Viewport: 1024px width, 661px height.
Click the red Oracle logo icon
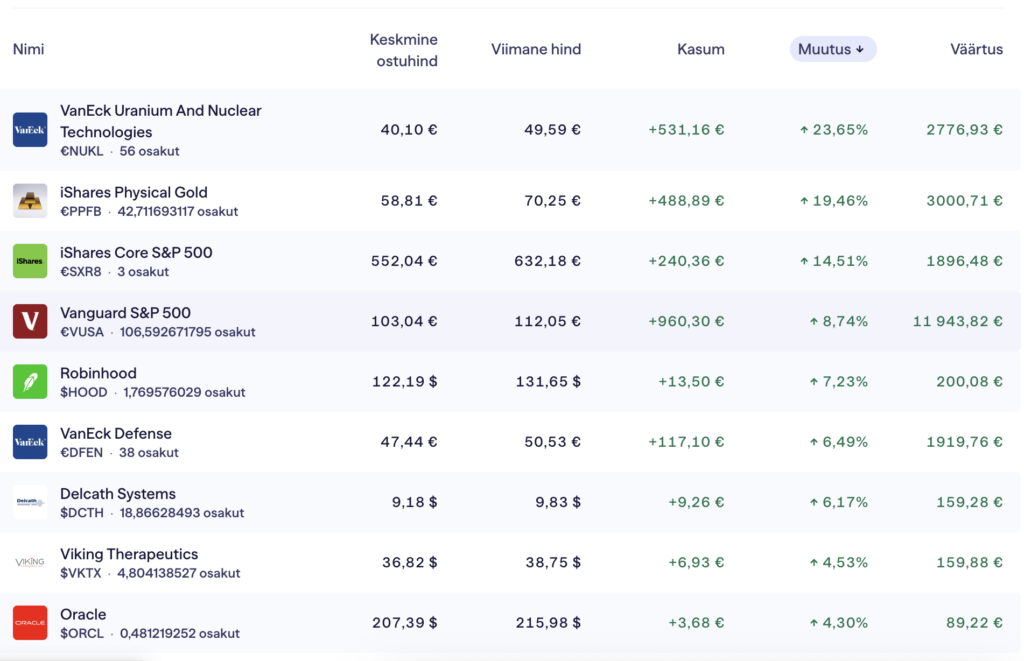coord(30,622)
